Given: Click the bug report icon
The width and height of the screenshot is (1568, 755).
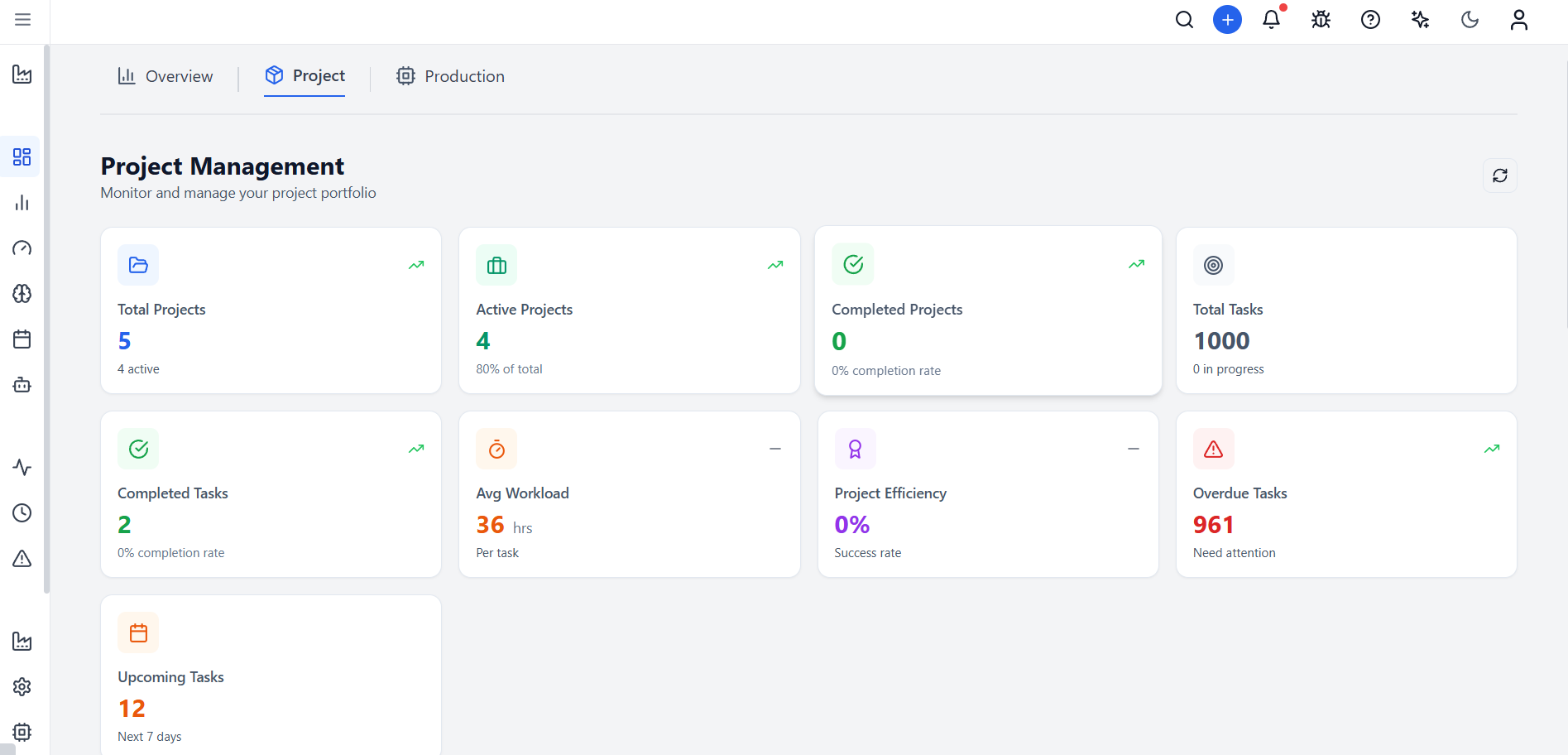Looking at the screenshot, I should coord(1321,20).
